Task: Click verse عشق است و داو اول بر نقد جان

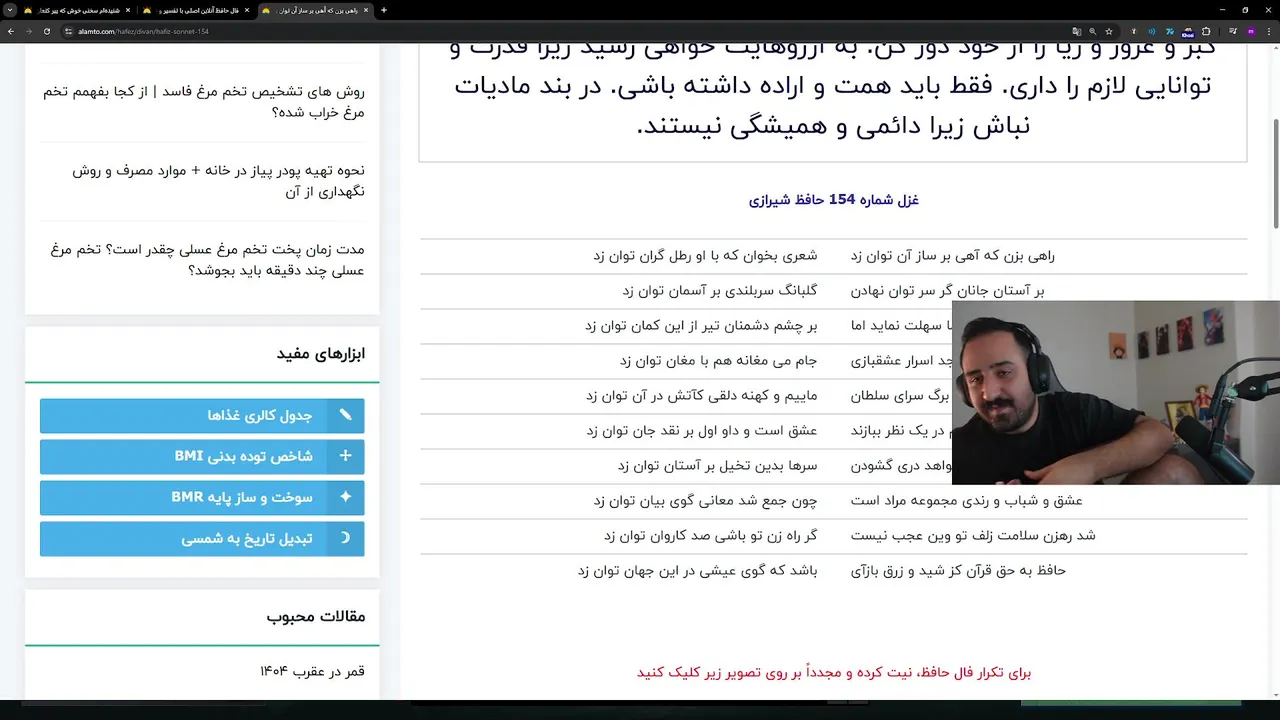Action: tap(702, 431)
